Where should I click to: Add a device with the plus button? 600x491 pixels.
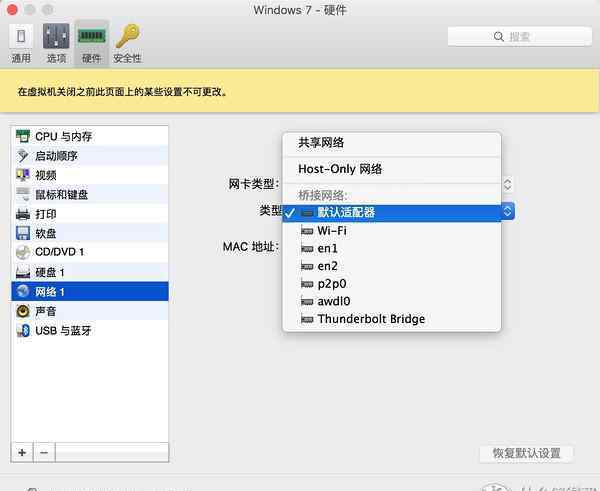click(x=22, y=453)
